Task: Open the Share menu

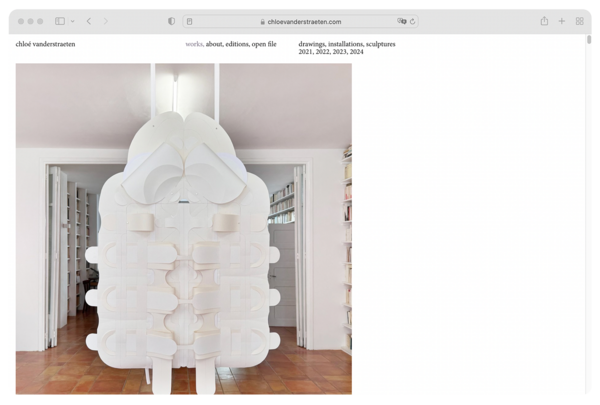Action: point(544,21)
